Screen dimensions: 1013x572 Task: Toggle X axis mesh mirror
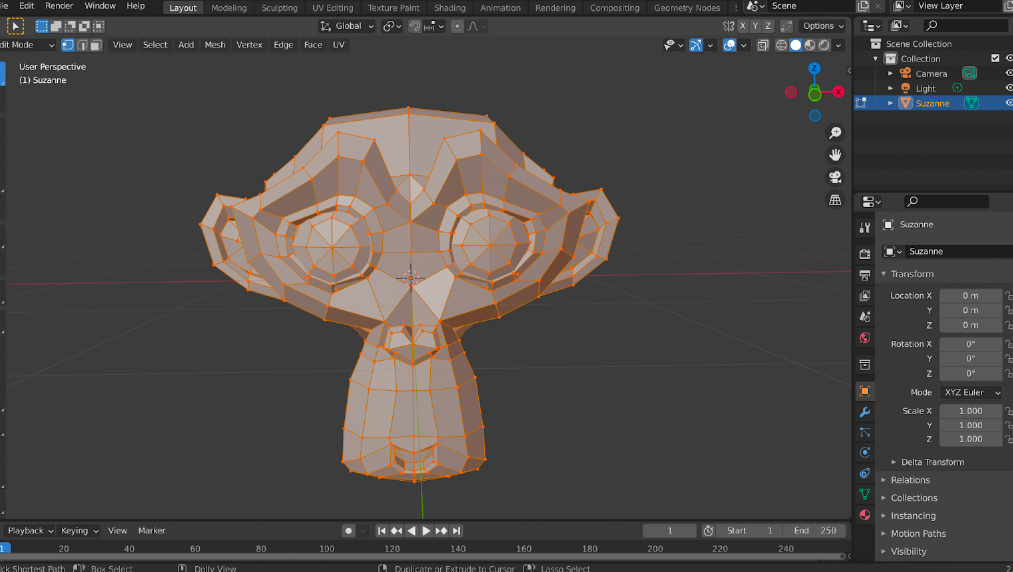point(742,26)
